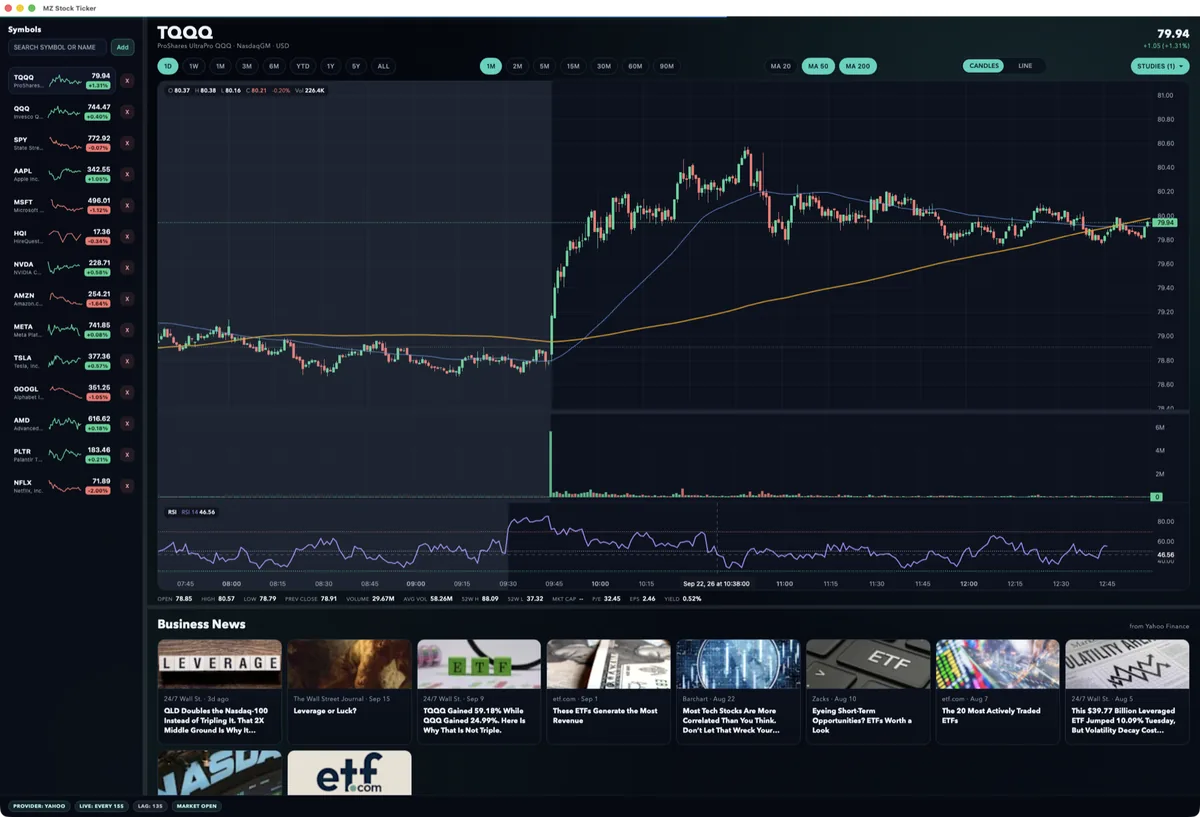The image size is (1200, 817).
Task: Choose the 1M date range
Action: [220, 66]
